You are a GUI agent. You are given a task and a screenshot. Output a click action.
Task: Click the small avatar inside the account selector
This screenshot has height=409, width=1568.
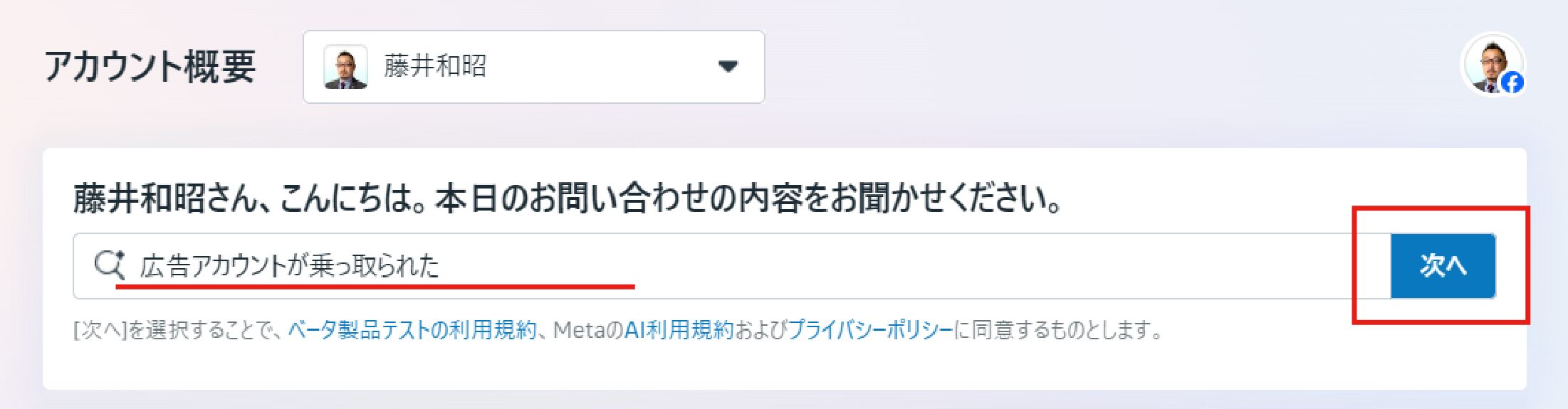[345, 67]
